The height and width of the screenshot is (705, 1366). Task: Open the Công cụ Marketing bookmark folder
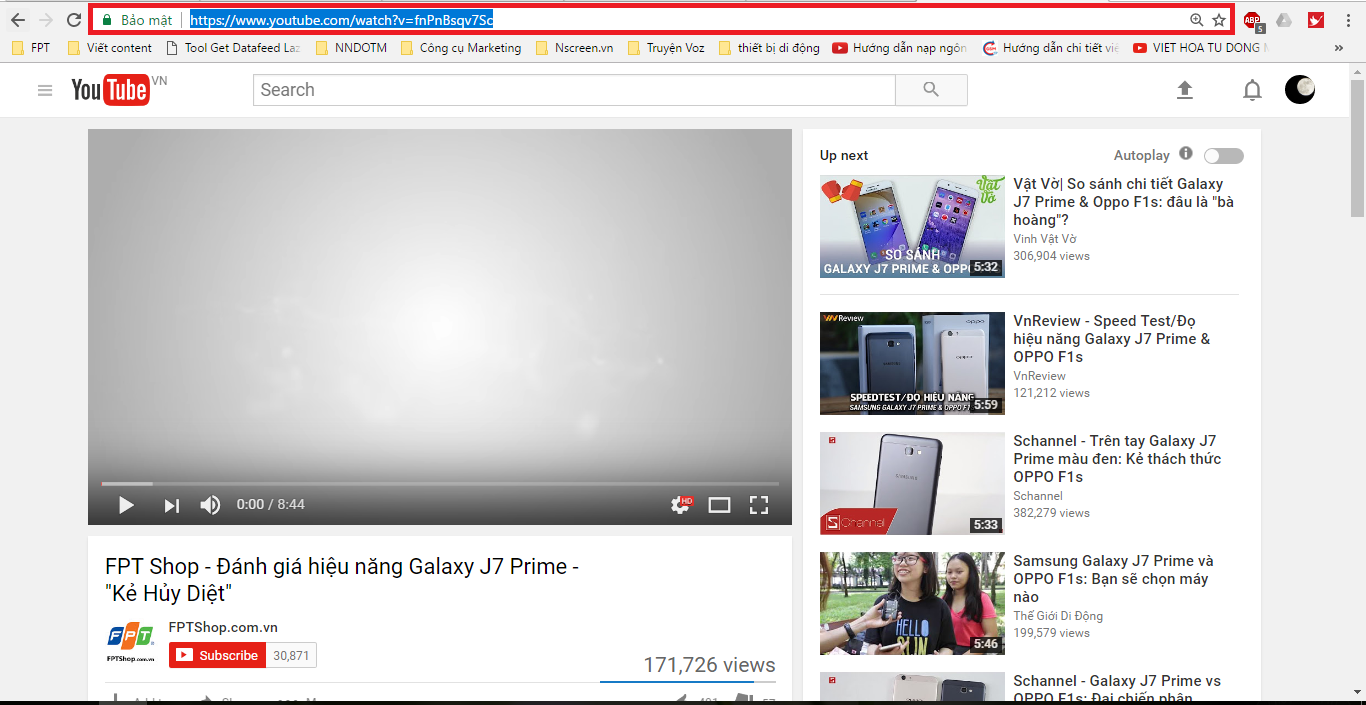point(461,48)
